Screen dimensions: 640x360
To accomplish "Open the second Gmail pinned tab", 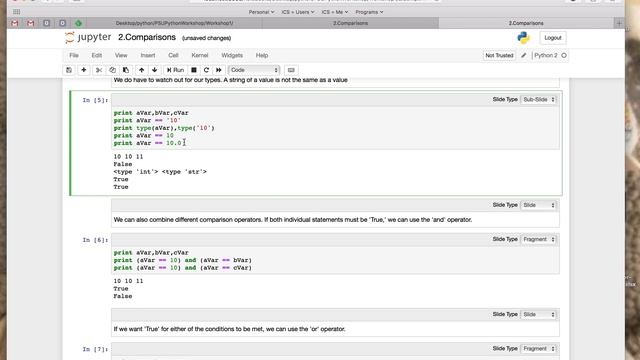I will tap(30, 23).
